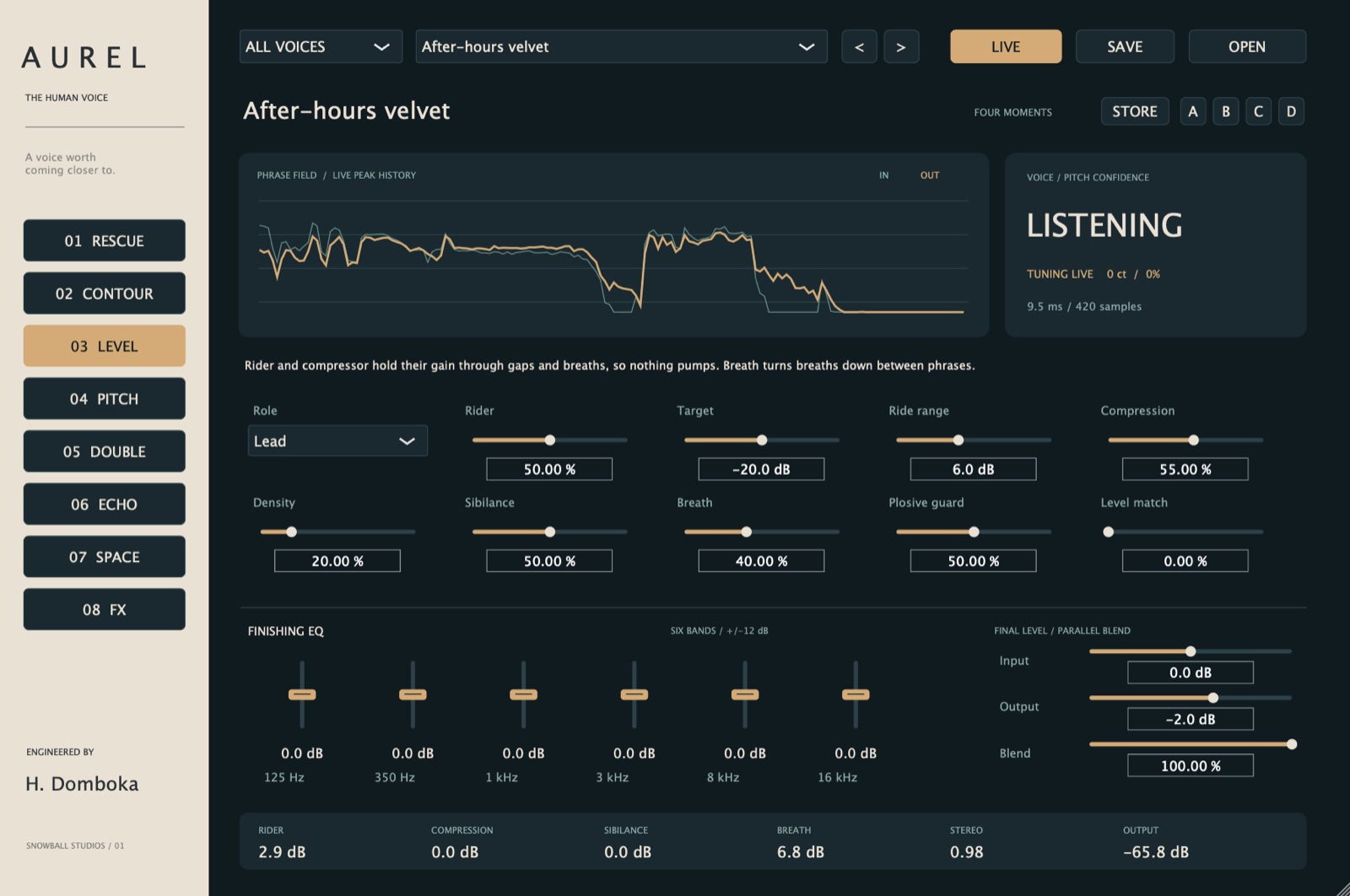1350x896 pixels.
Task: Click the Compression value field 55.00 %
Action: pos(1185,469)
